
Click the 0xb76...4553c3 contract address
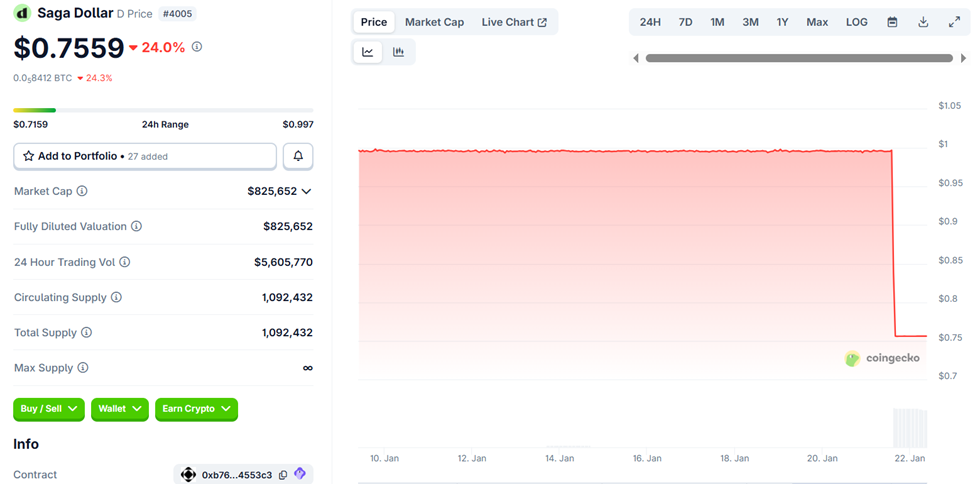[238, 475]
